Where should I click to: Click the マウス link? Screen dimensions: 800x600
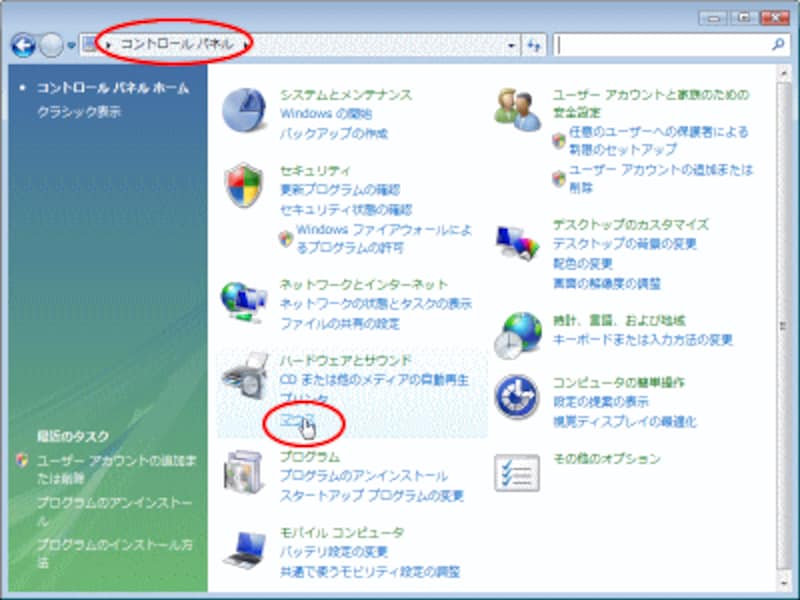click(297, 420)
